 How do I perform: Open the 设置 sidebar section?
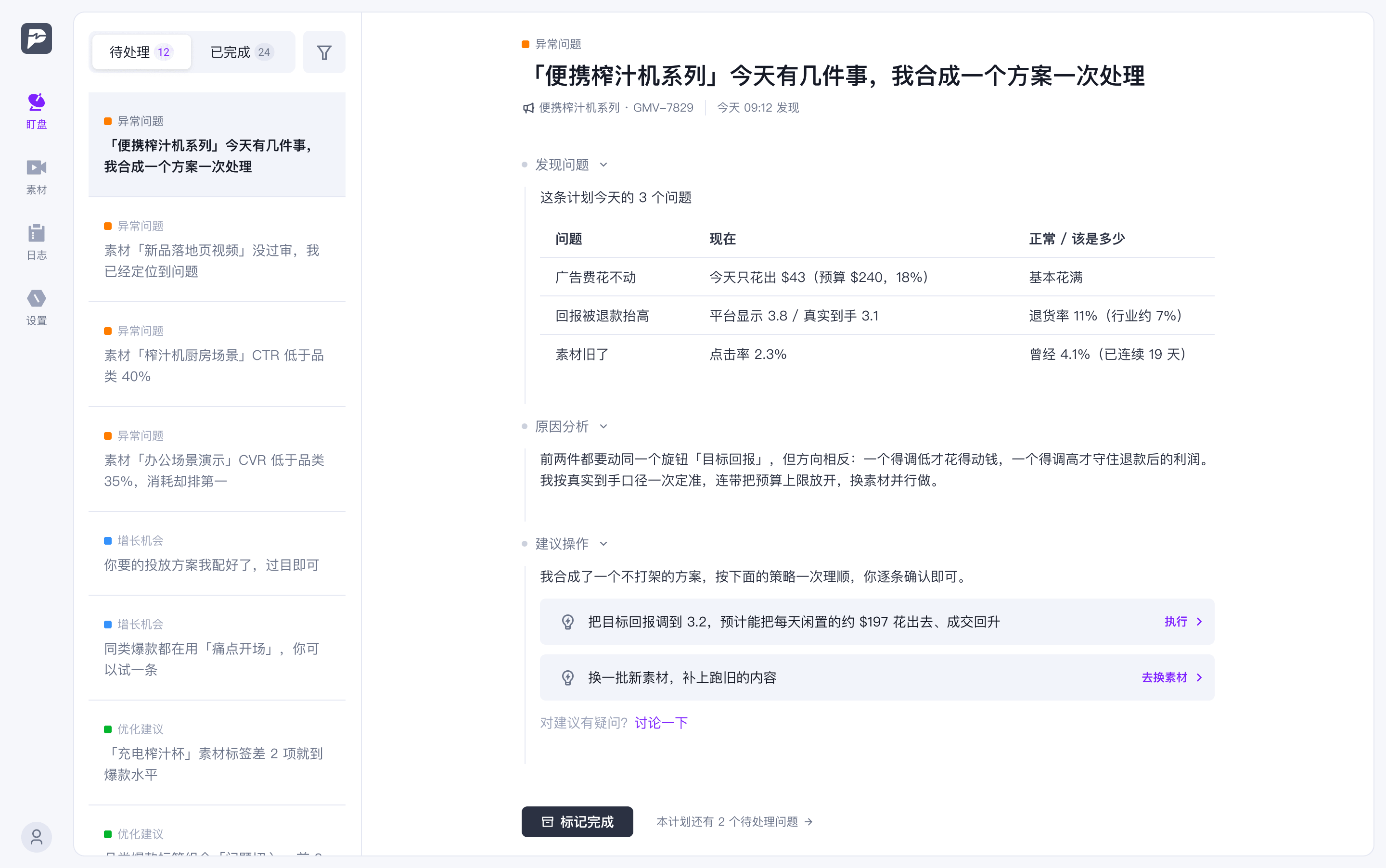point(36,308)
